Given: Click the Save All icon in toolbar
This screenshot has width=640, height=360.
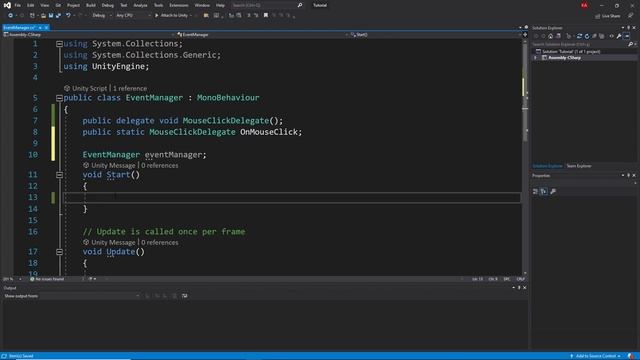Looking at the screenshot, I should [58, 16].
